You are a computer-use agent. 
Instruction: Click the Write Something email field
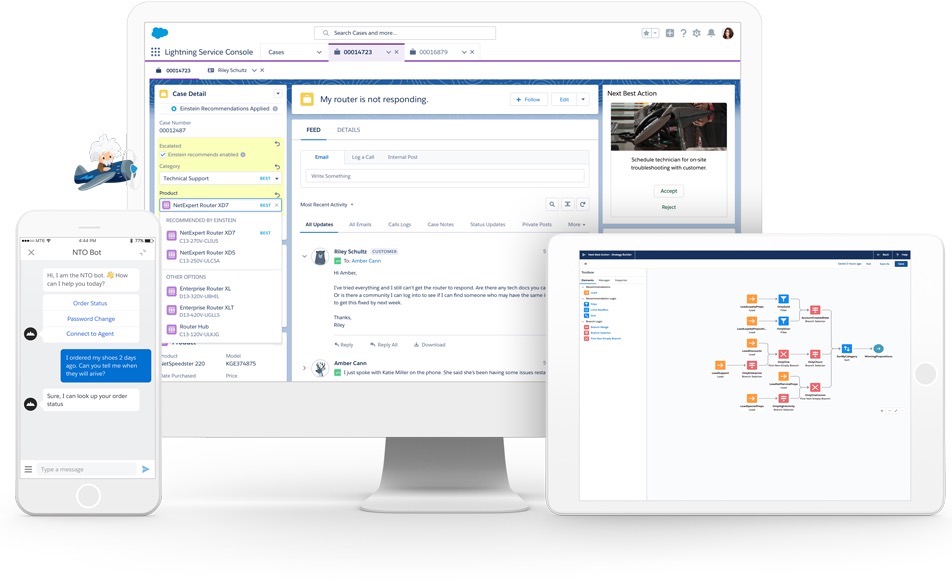(x=445, y=176)
